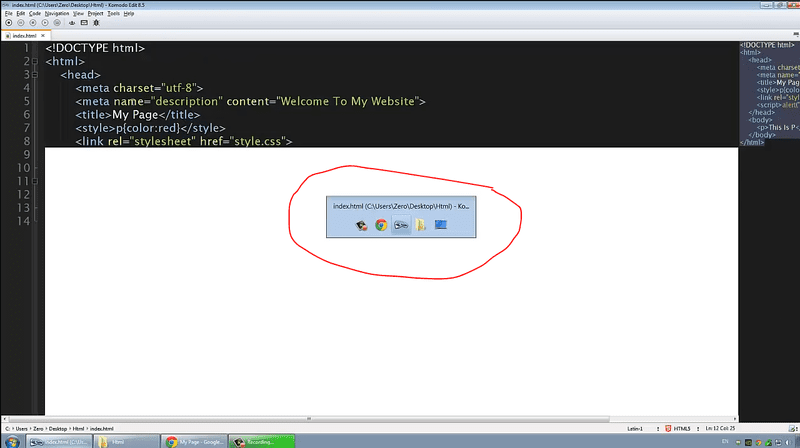Collapse the html tag fold on line 2
The image size is (800, 448).
[35, 61]
